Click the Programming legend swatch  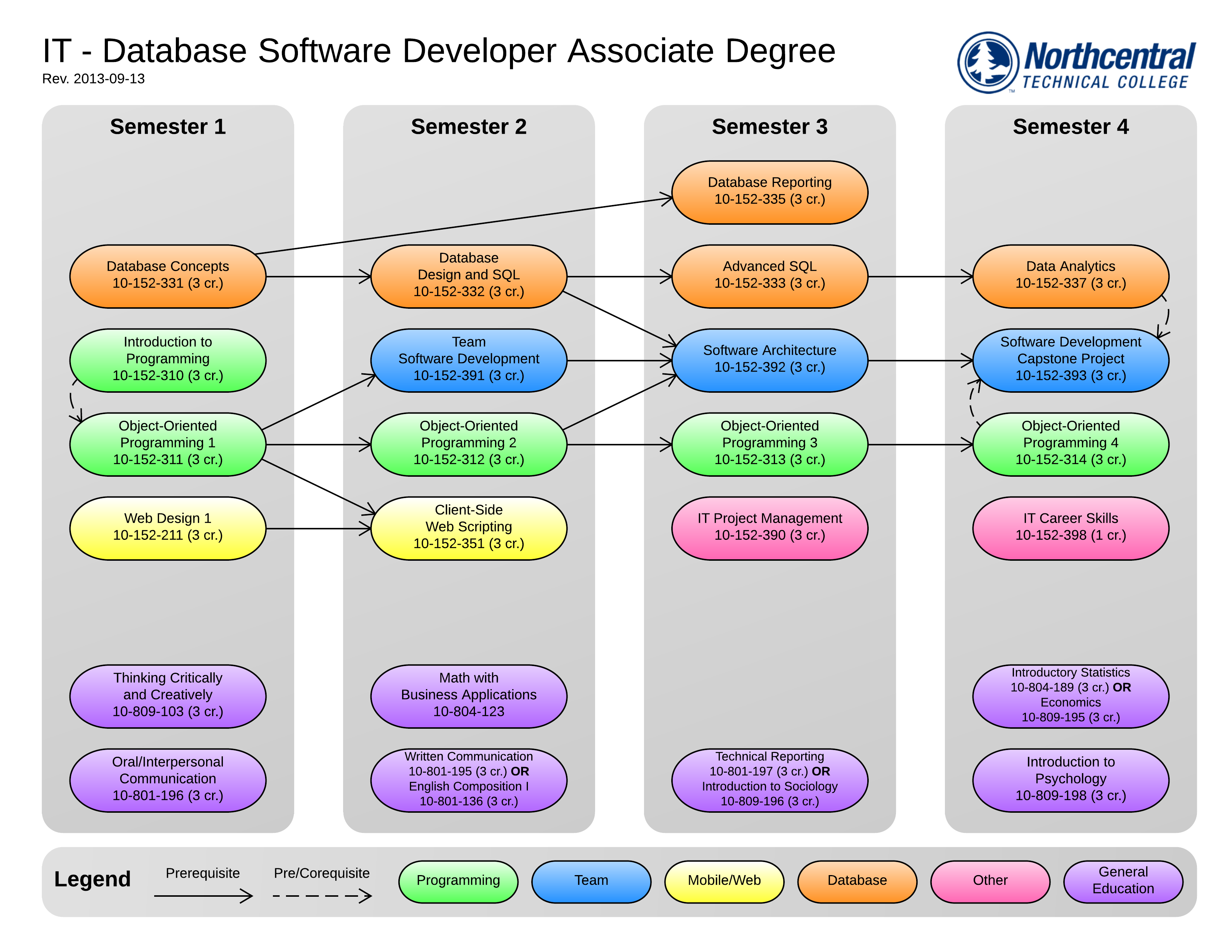(458, 881)
